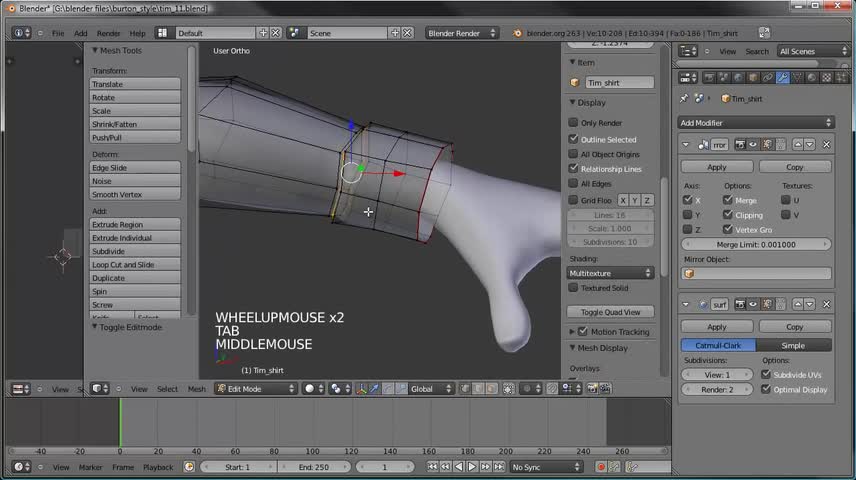Open the Modifiers wrench tab in Properties

click(x=782, y=78)
